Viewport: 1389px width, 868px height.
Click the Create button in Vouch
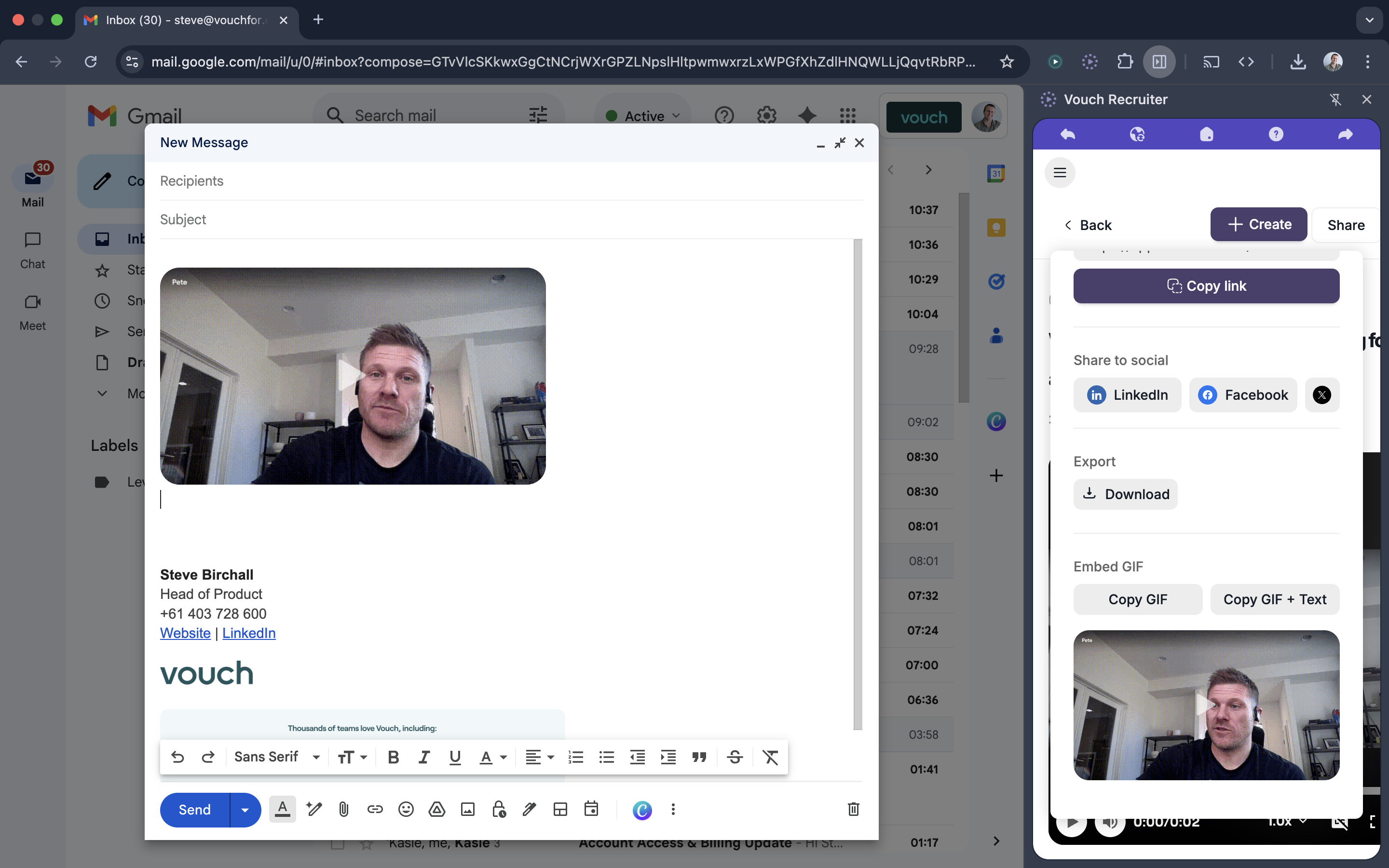1259,224
